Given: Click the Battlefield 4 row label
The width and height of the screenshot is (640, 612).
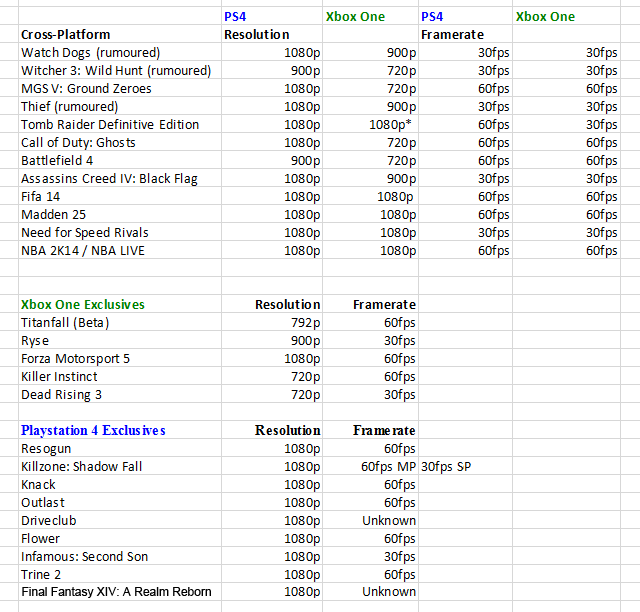Looking at the screenshot, I should click(120, 160).
